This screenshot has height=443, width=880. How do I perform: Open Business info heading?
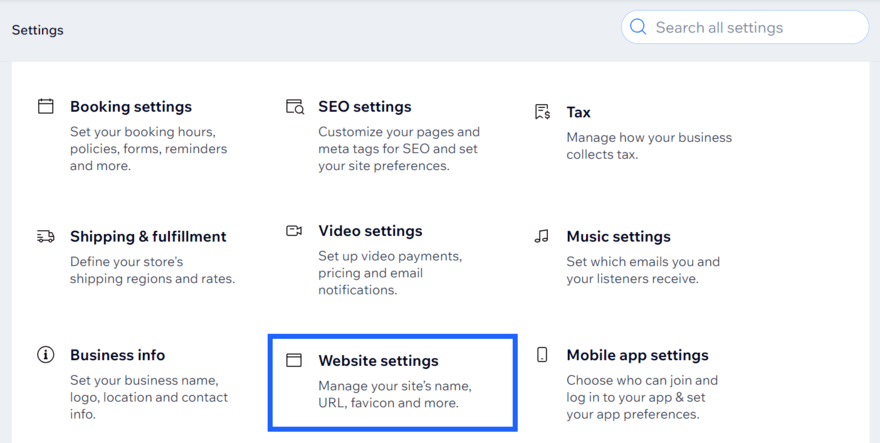pos(117,355)
